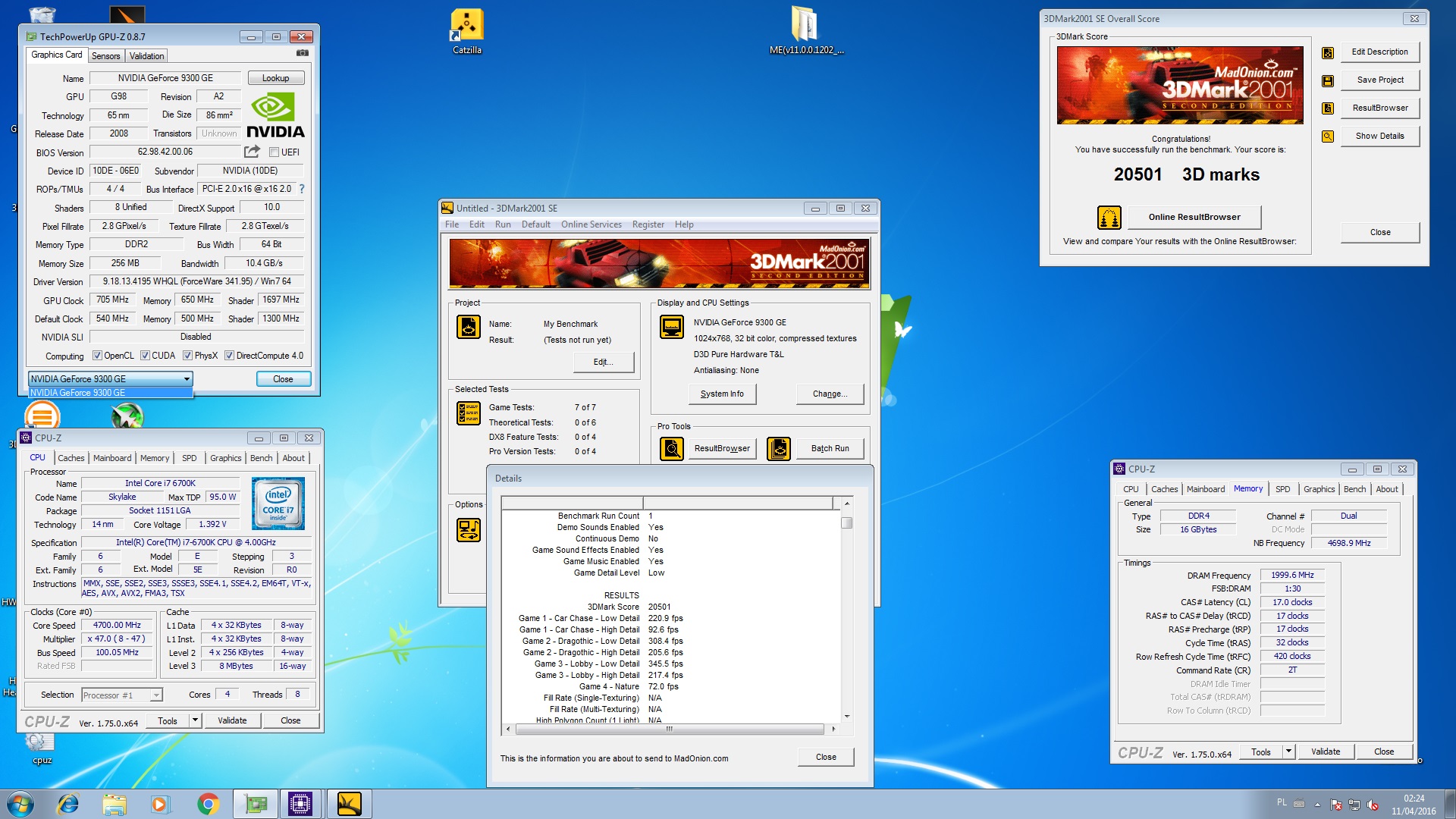The height and width of the screenshot is (819, 1456).
Task: Click scroll down arrow in Details list
Action: 847,716
